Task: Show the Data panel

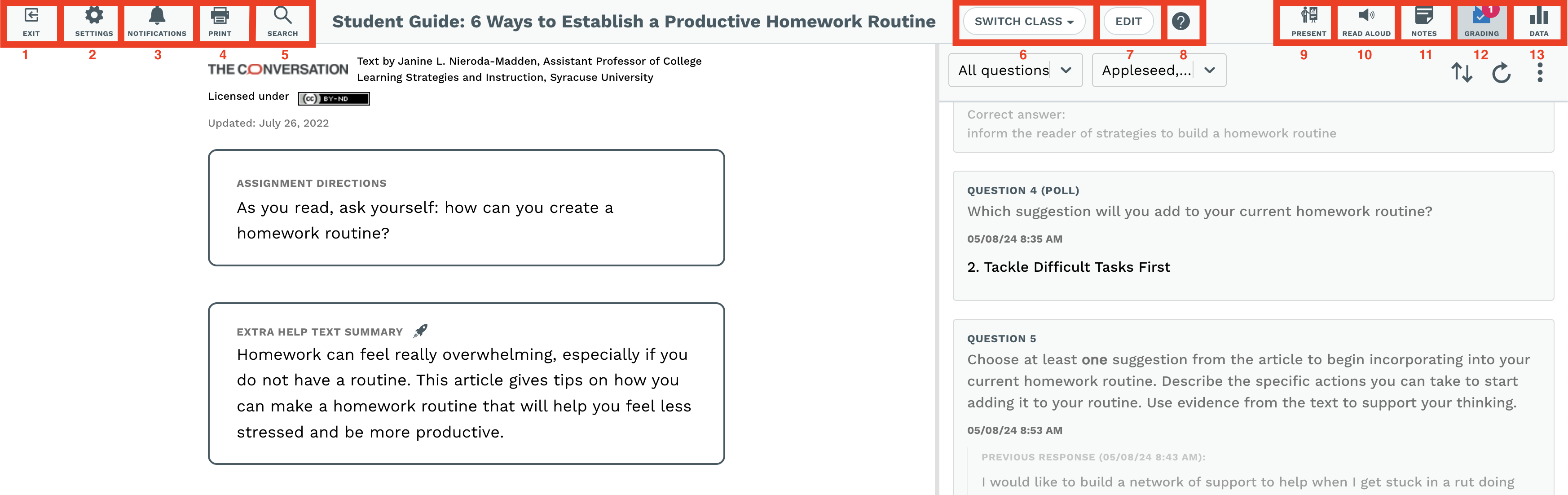Action: click(x=1538, y=22)
